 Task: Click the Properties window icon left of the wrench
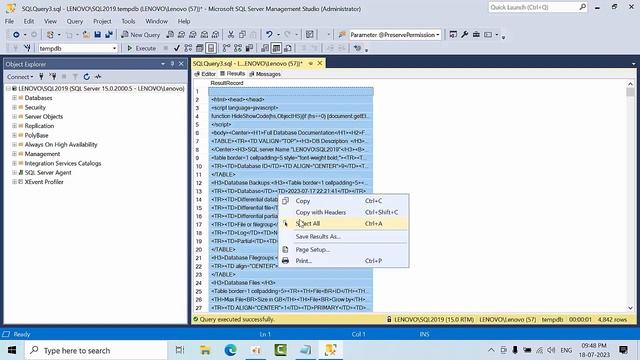pyautogui.click(x=453, y=35)
